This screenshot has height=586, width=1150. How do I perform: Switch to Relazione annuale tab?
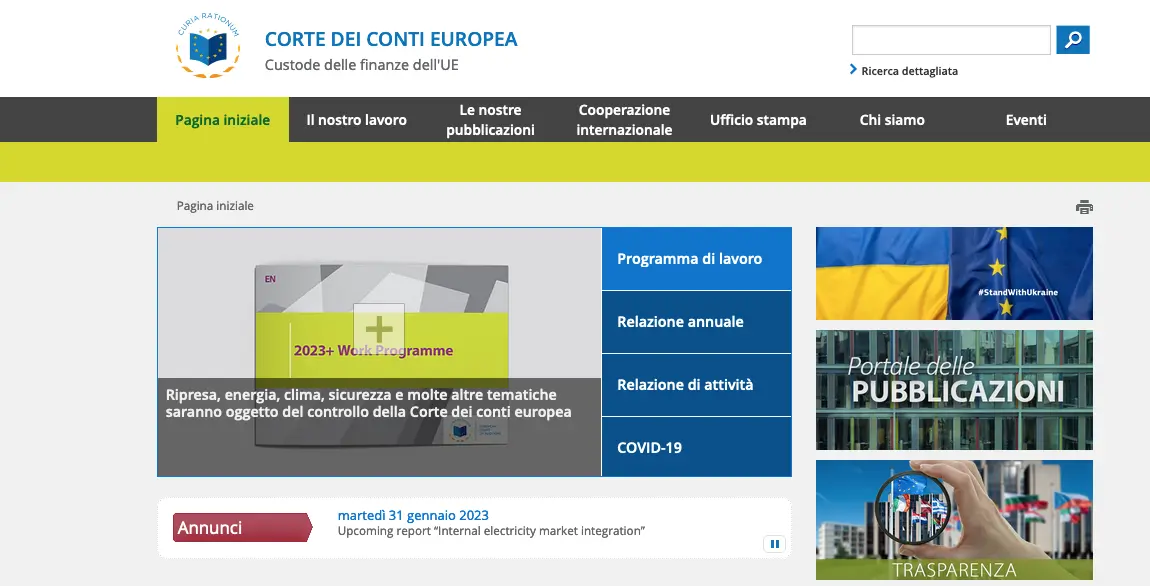(696, 322)
